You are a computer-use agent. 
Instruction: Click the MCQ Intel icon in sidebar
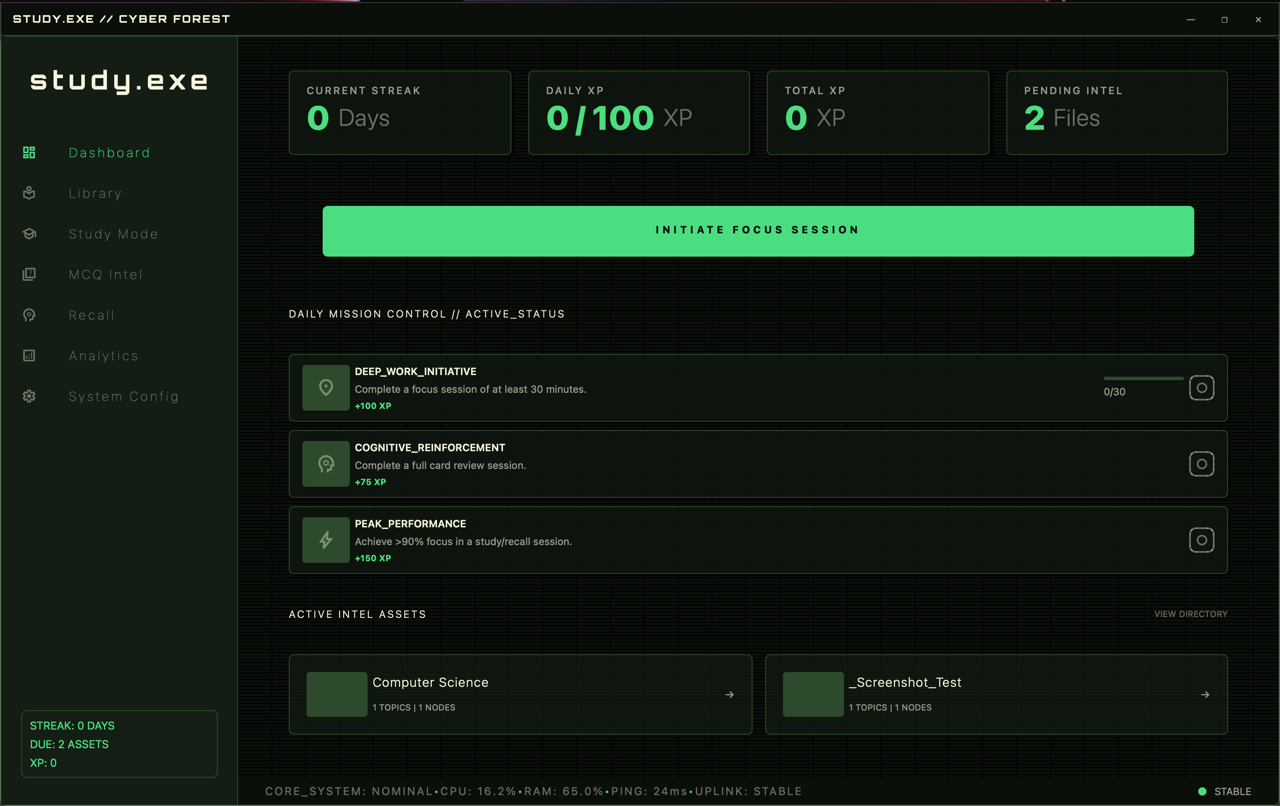29,274
